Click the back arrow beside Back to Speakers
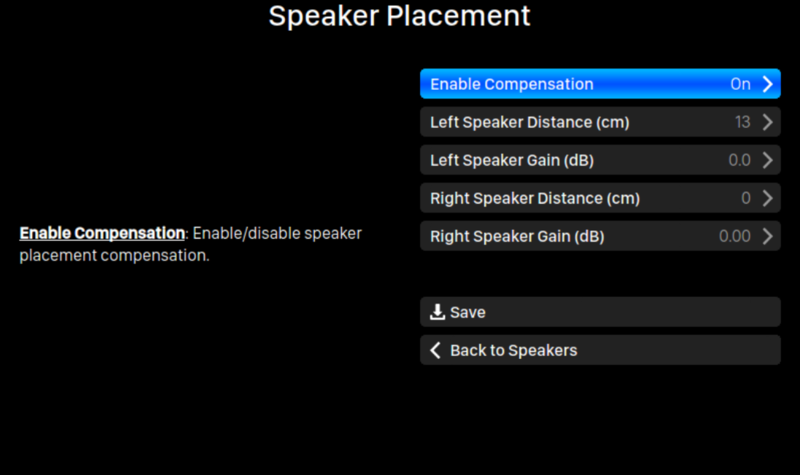This screenshot has width=800, height=475. pyautogui.click(x=435, y=350)
